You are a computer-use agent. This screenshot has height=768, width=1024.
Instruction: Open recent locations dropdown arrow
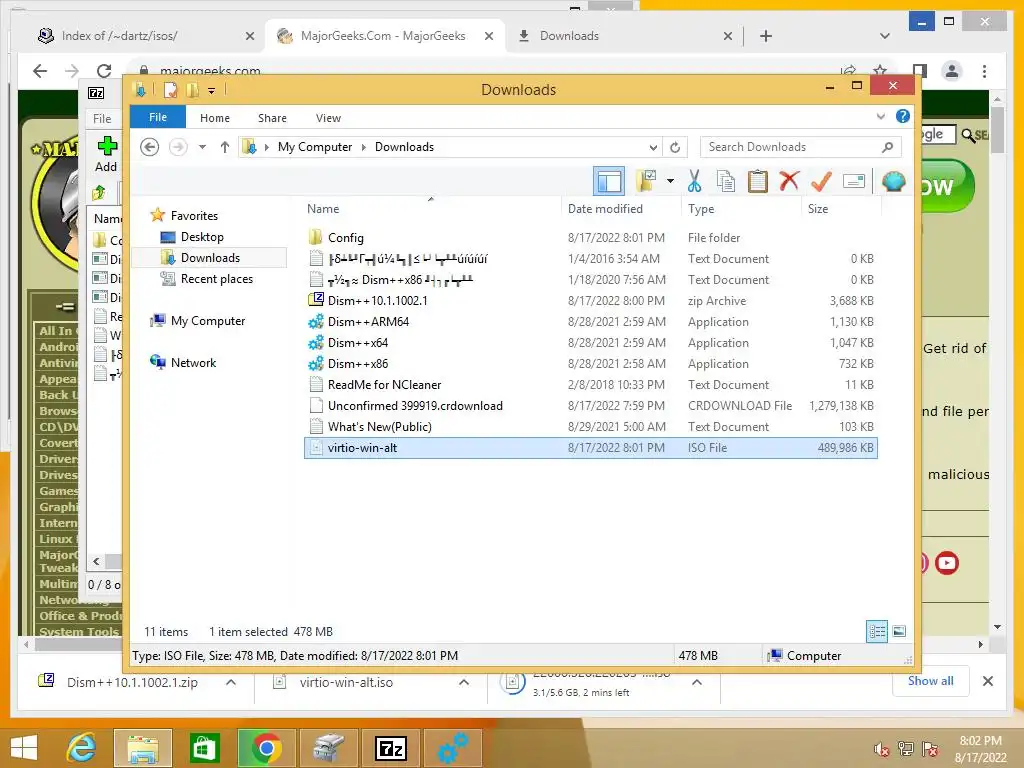(202, 147)
